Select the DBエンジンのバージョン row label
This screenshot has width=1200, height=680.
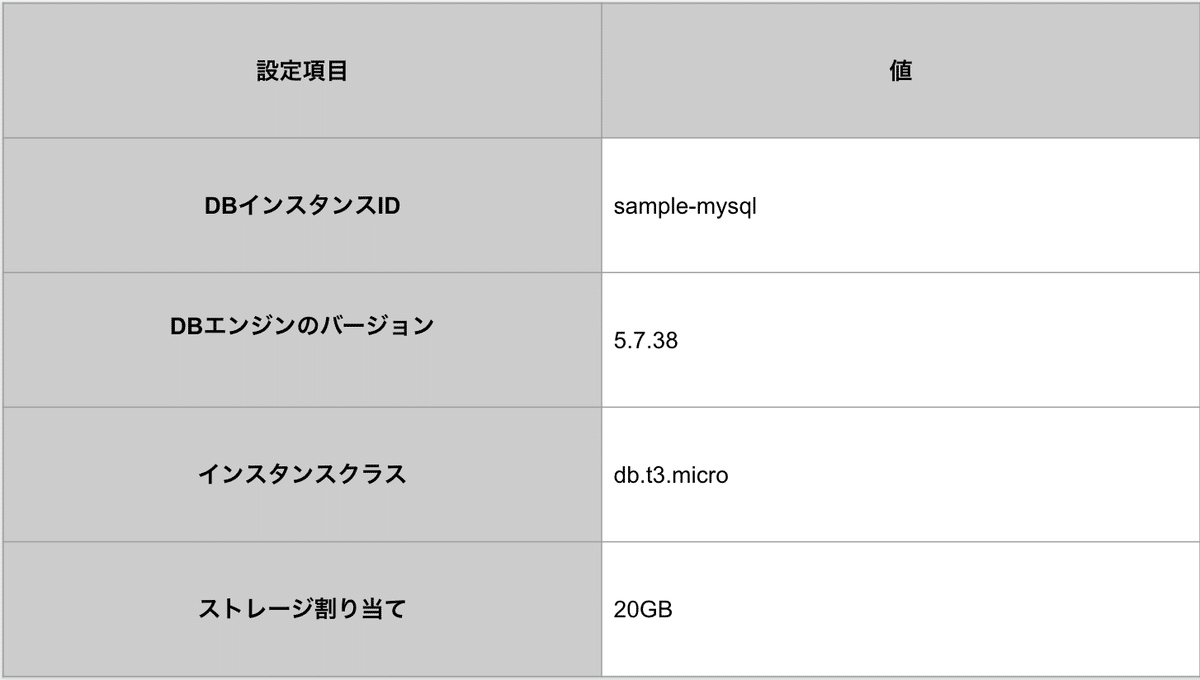tap(302, 326)
